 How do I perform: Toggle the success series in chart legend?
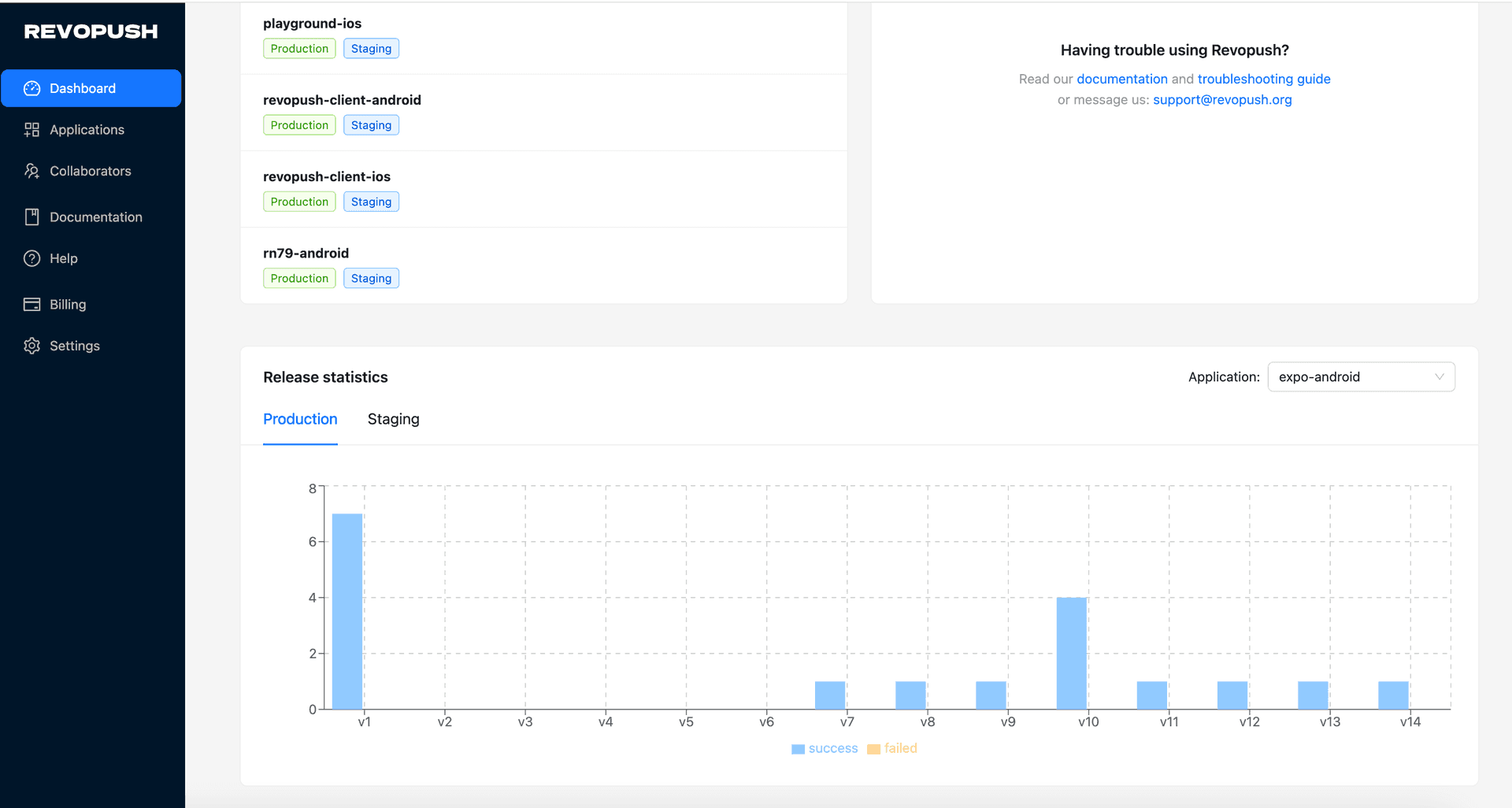click(x=824, y=748)
